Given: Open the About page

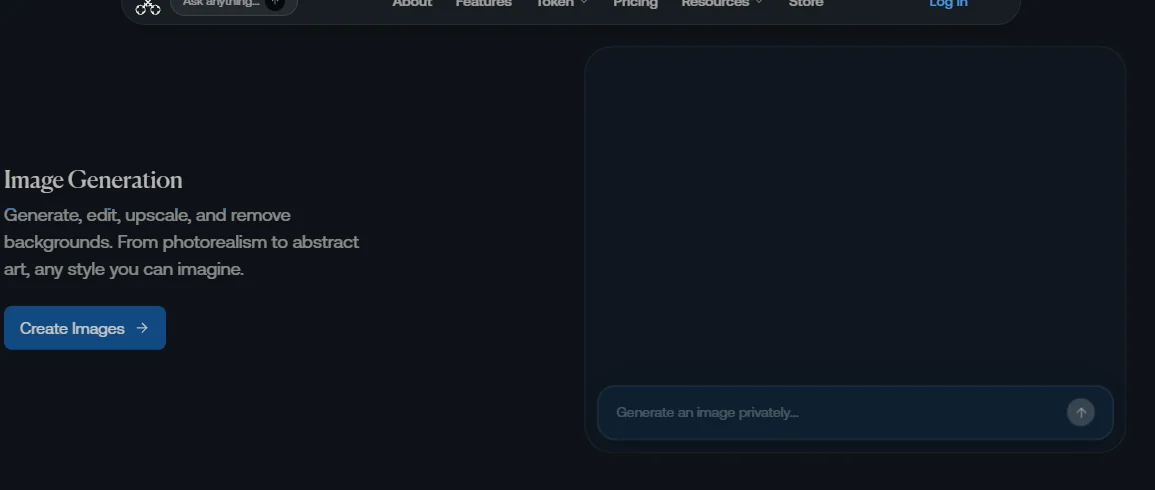Looking at the screenshot, I should (x=412, y=4).
